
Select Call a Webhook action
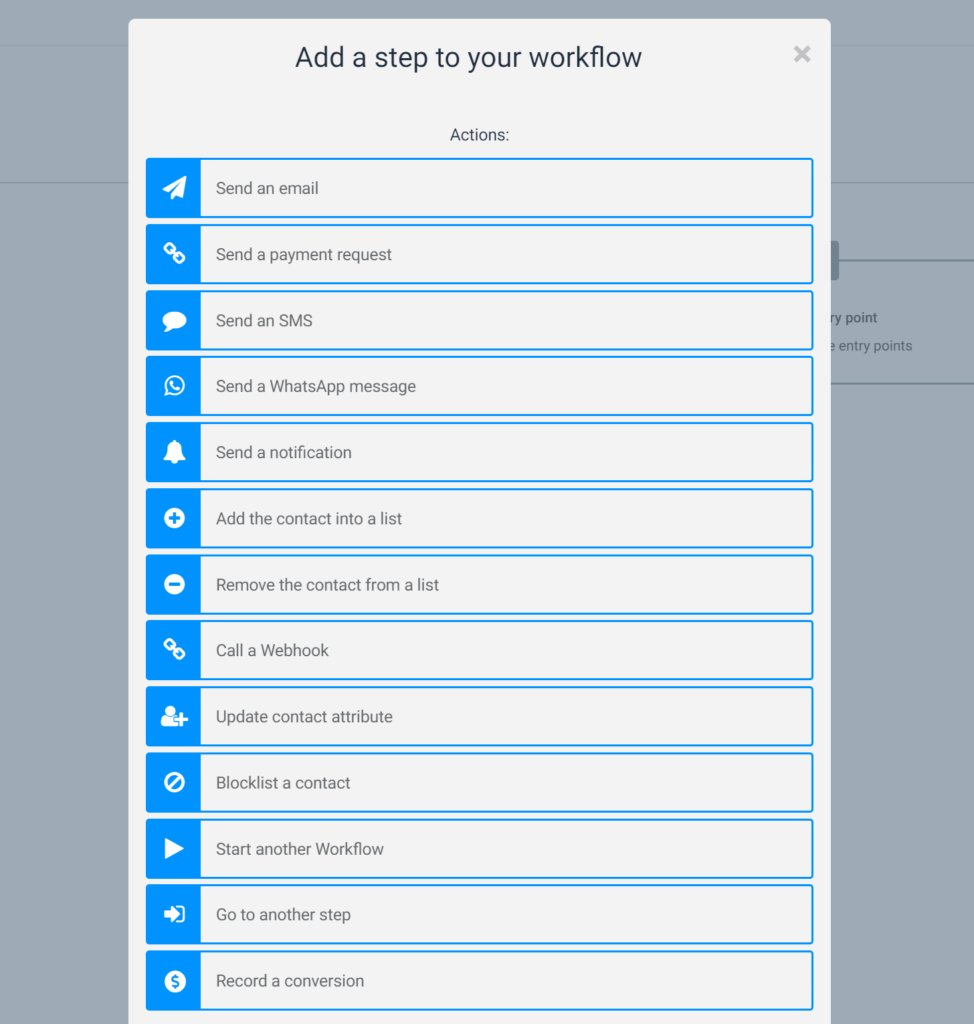point(272,651)
